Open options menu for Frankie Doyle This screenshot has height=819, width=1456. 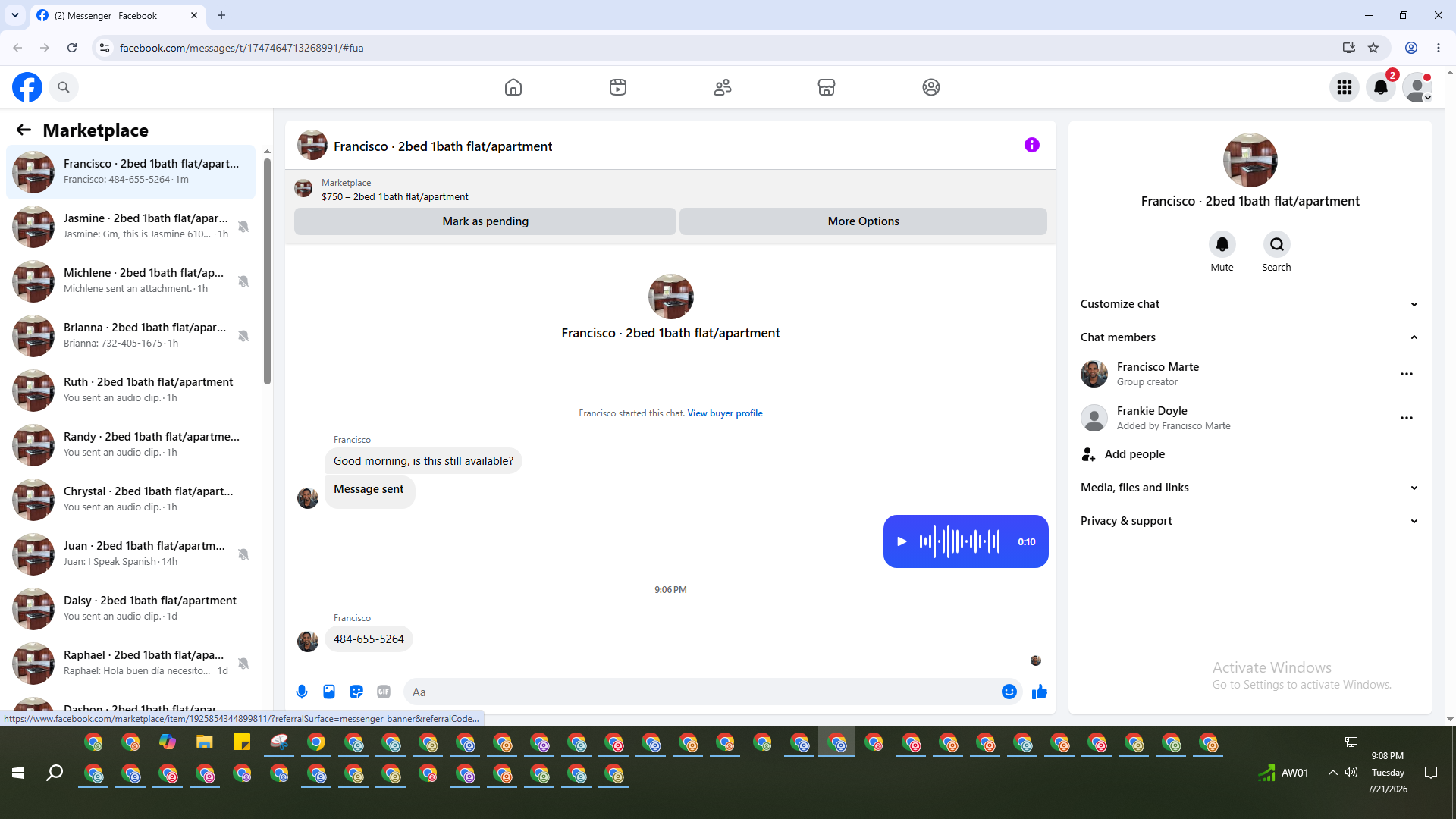pyautogui.click(x=1407, y=418)
